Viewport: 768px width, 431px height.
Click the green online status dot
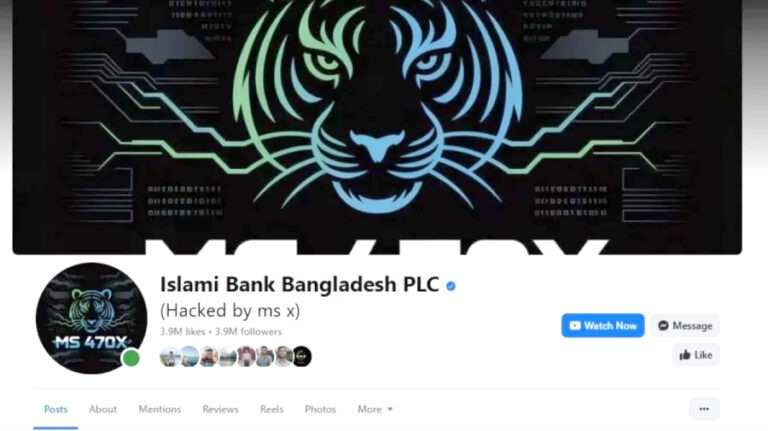click(x=131, y=358)
